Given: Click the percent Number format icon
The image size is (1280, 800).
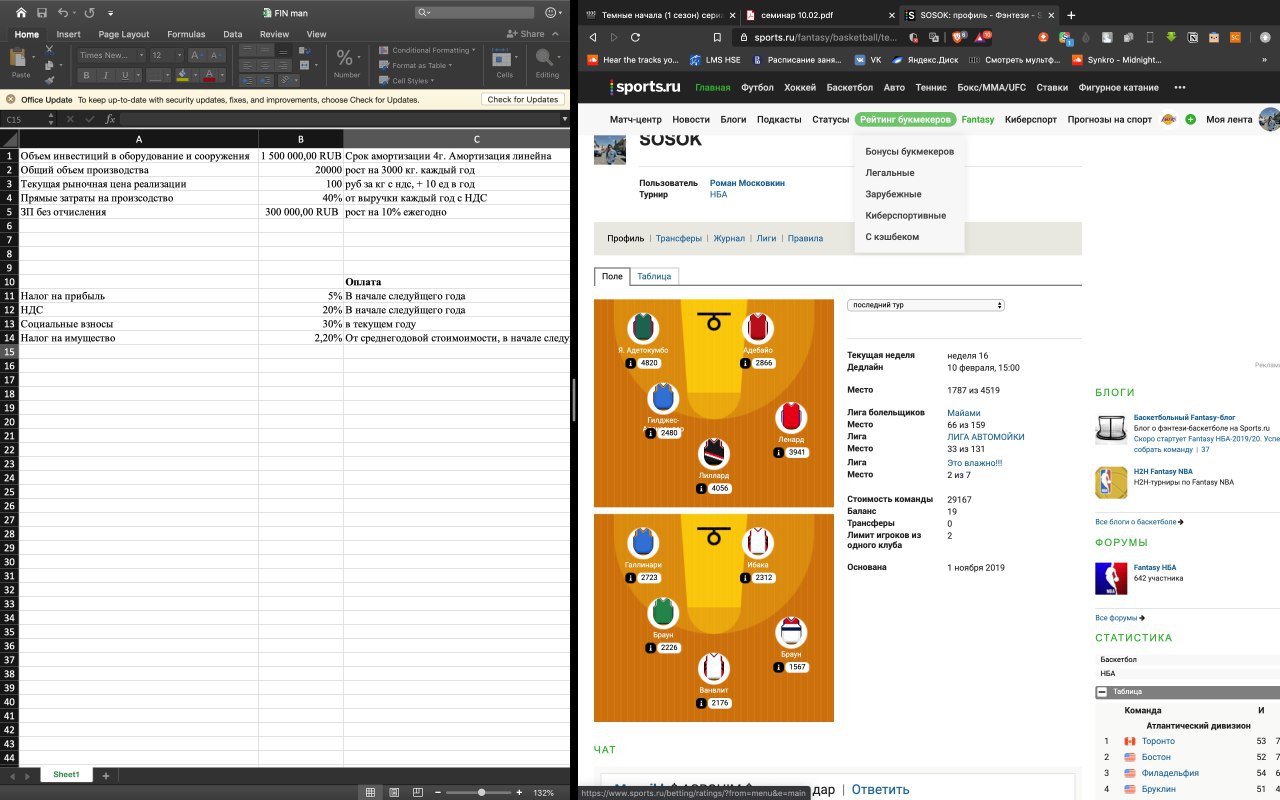Looking at the screenshot, I should (345, 58).
